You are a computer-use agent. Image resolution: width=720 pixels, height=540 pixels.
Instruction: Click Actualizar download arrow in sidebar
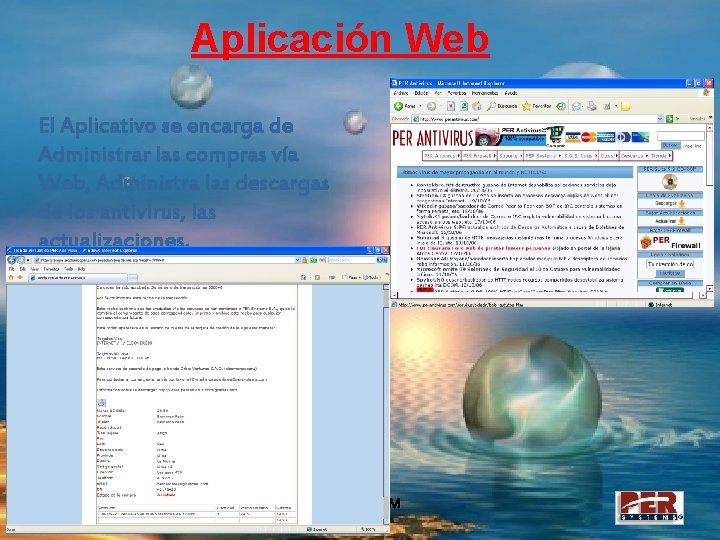(682, 221)
